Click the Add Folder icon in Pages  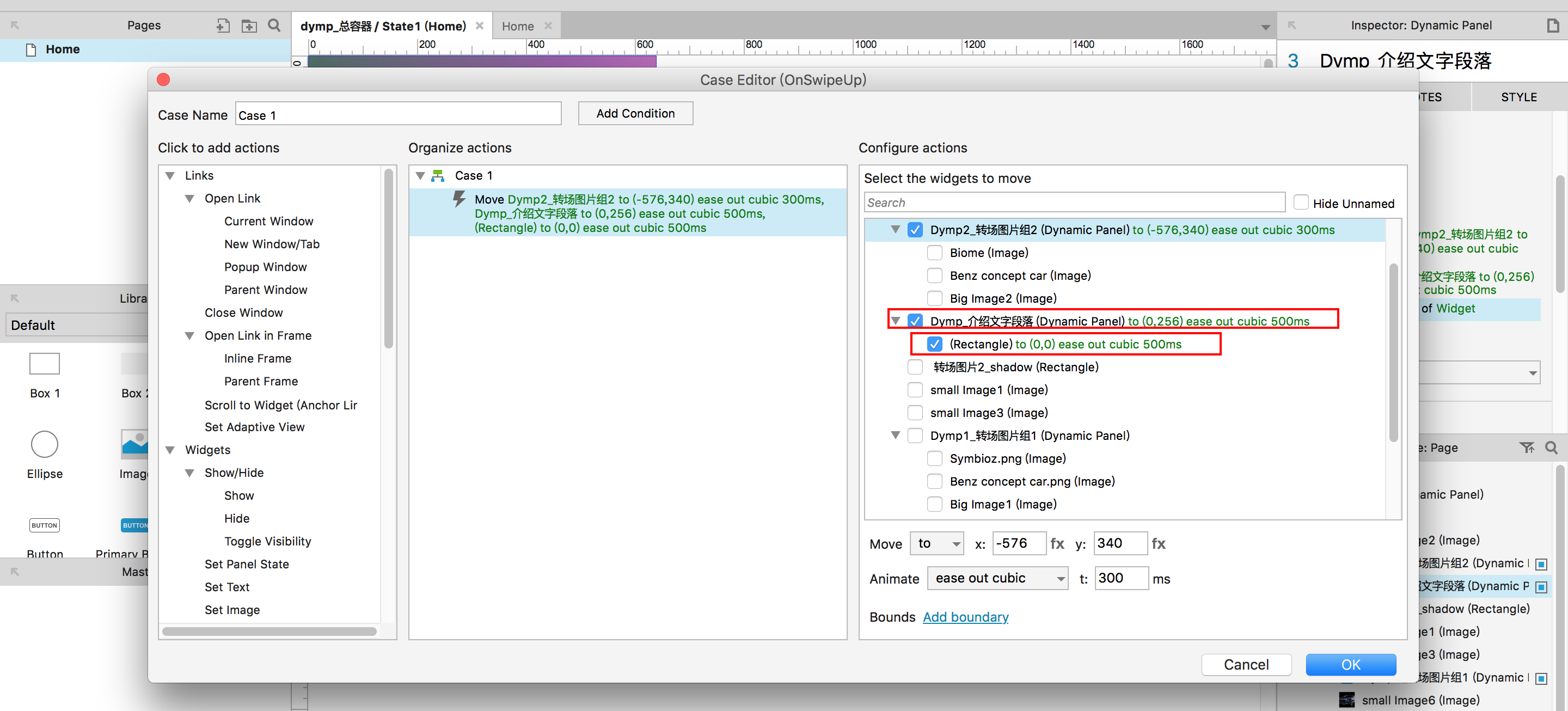point(249,26)
